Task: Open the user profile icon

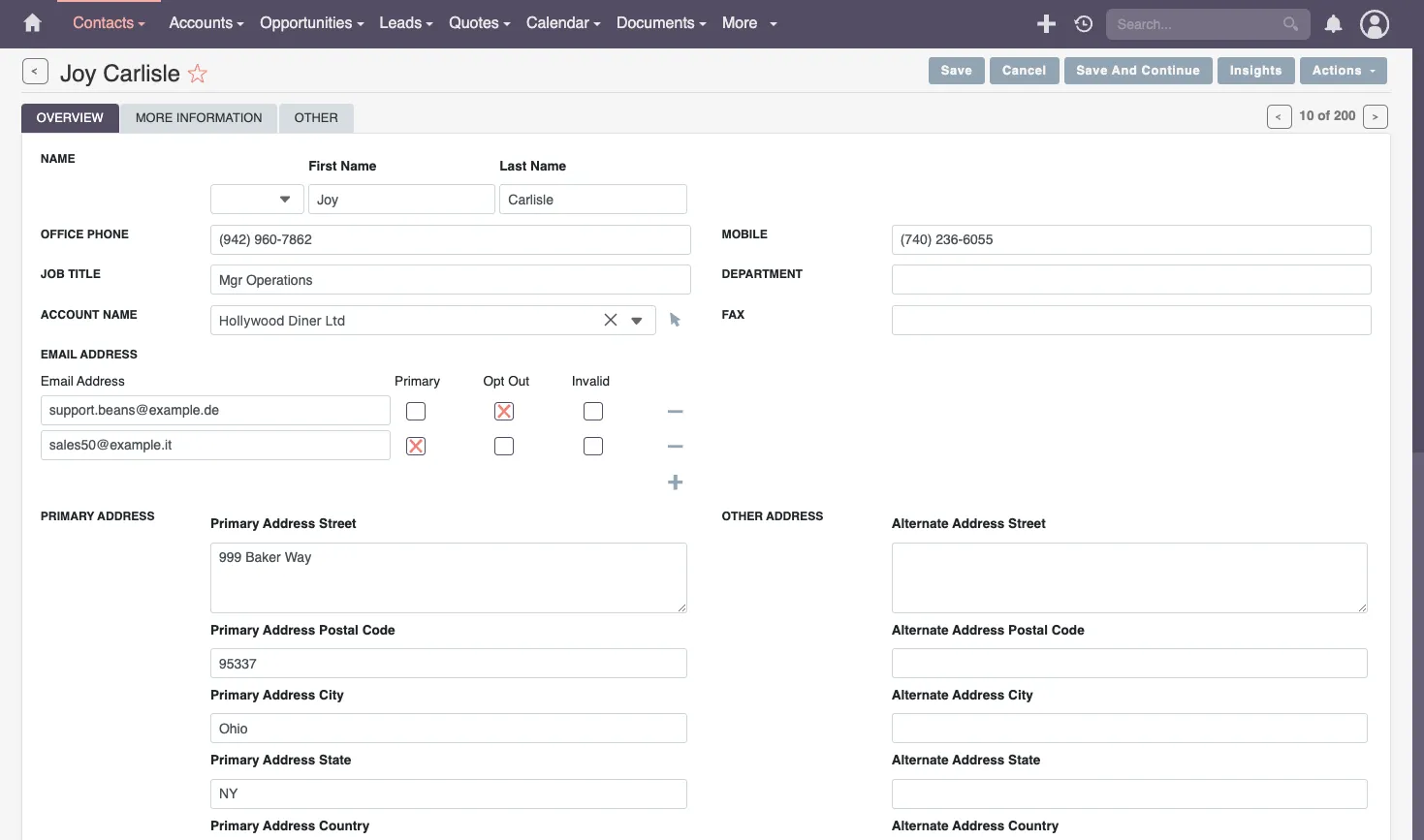Action: pos(1374,24)
